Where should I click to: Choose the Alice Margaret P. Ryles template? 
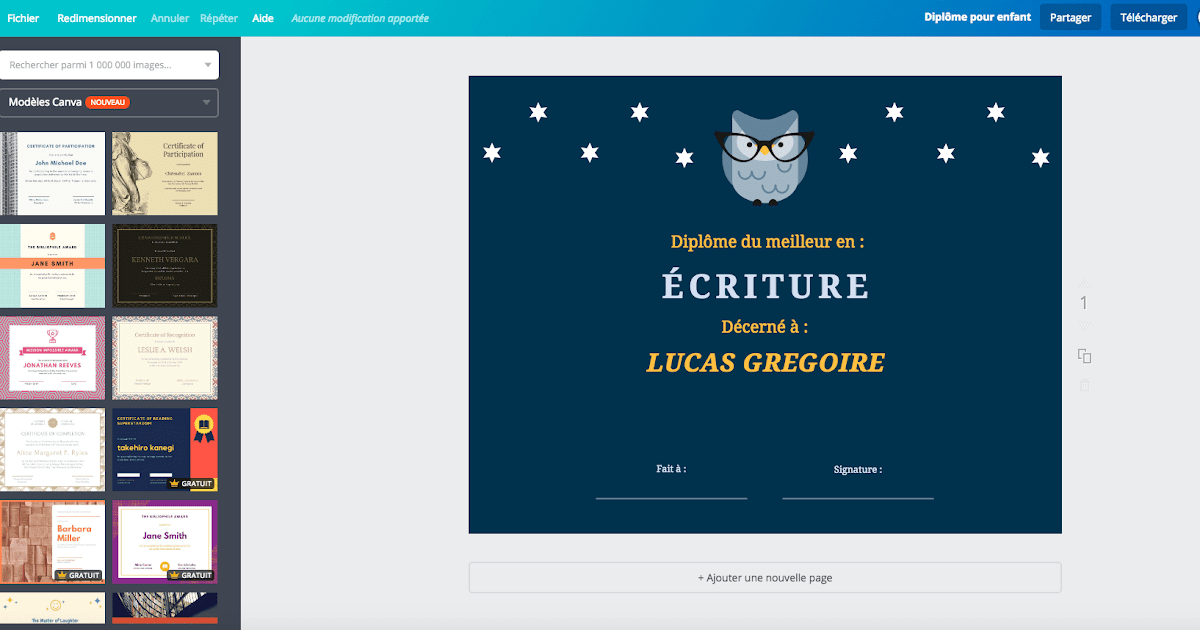52,450
